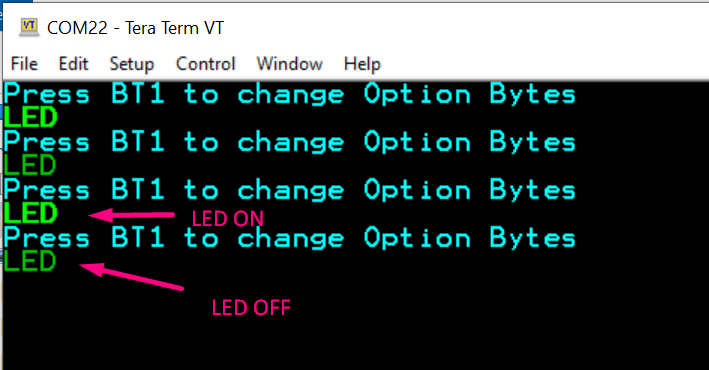Image resolution: width=709 pixels, height=370 pixels.
Task: Open the File menu
Action: [24, 64]
